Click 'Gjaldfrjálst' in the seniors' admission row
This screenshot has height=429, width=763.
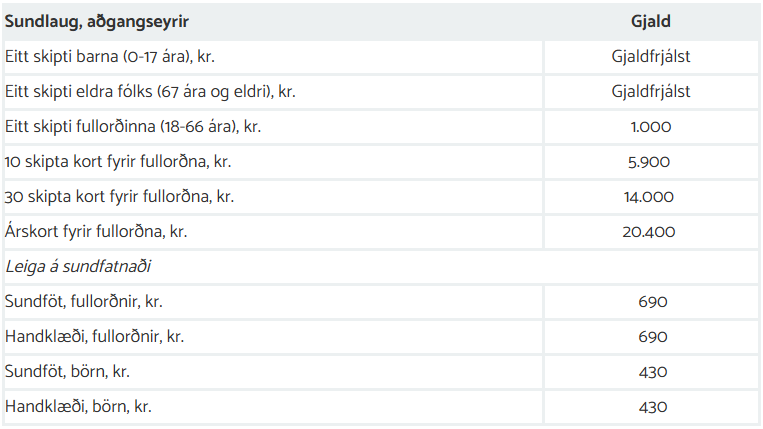pos(651,92)
